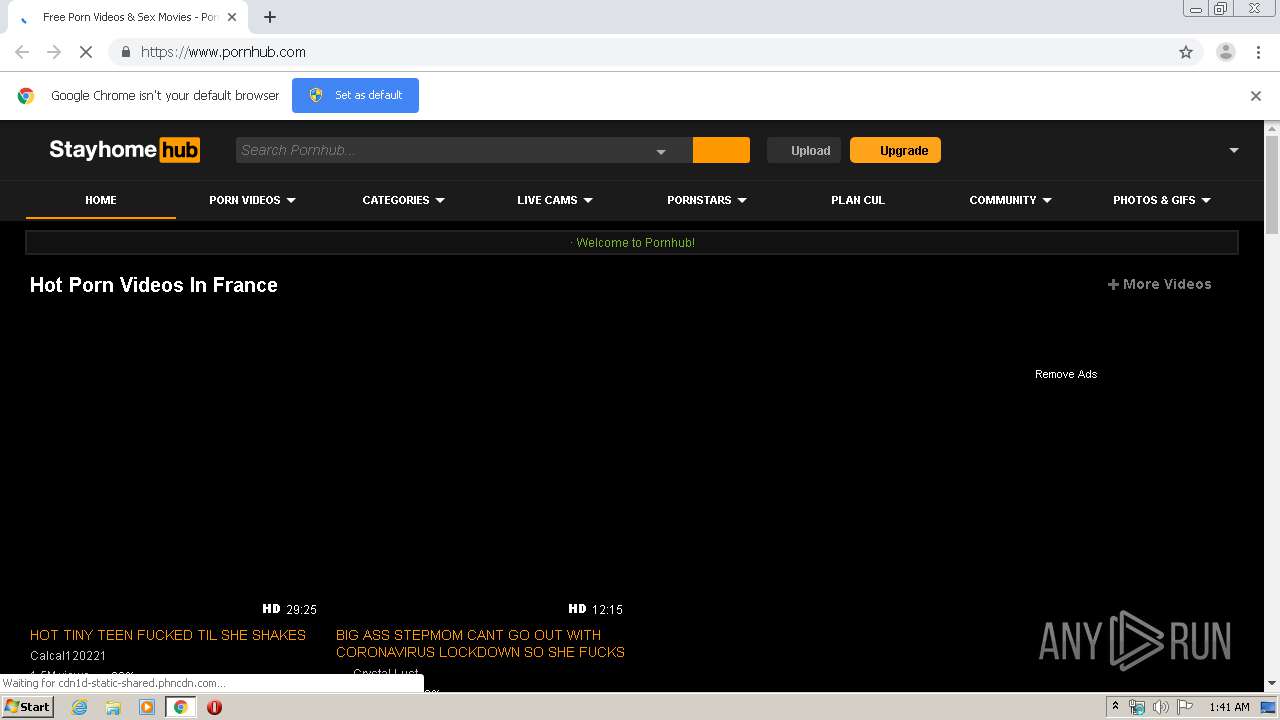Expand the account dropdown arrow in header
Viewport: 1280px width, 720px height.
[x=1234, y=150]
